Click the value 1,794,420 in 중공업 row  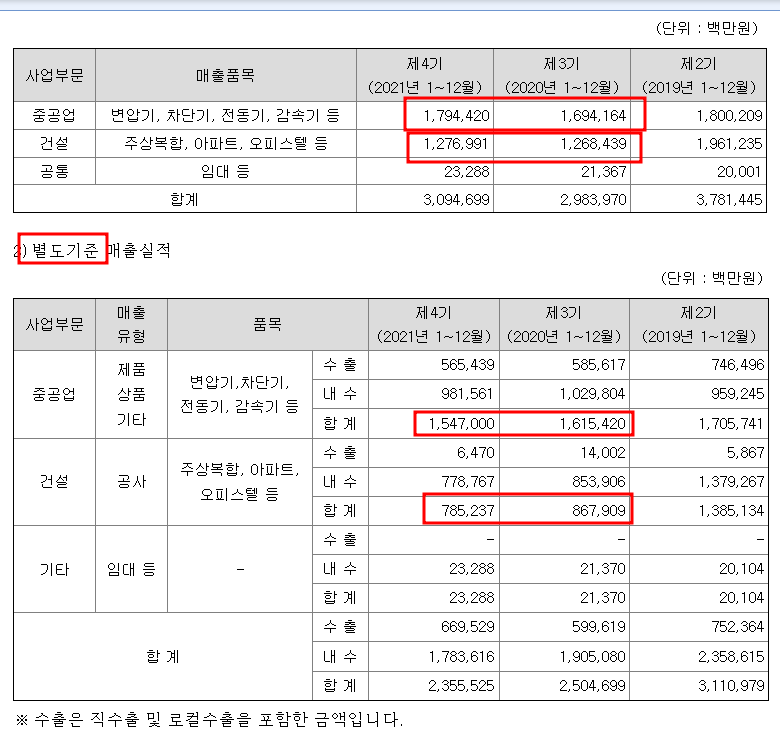pos(456,116)
